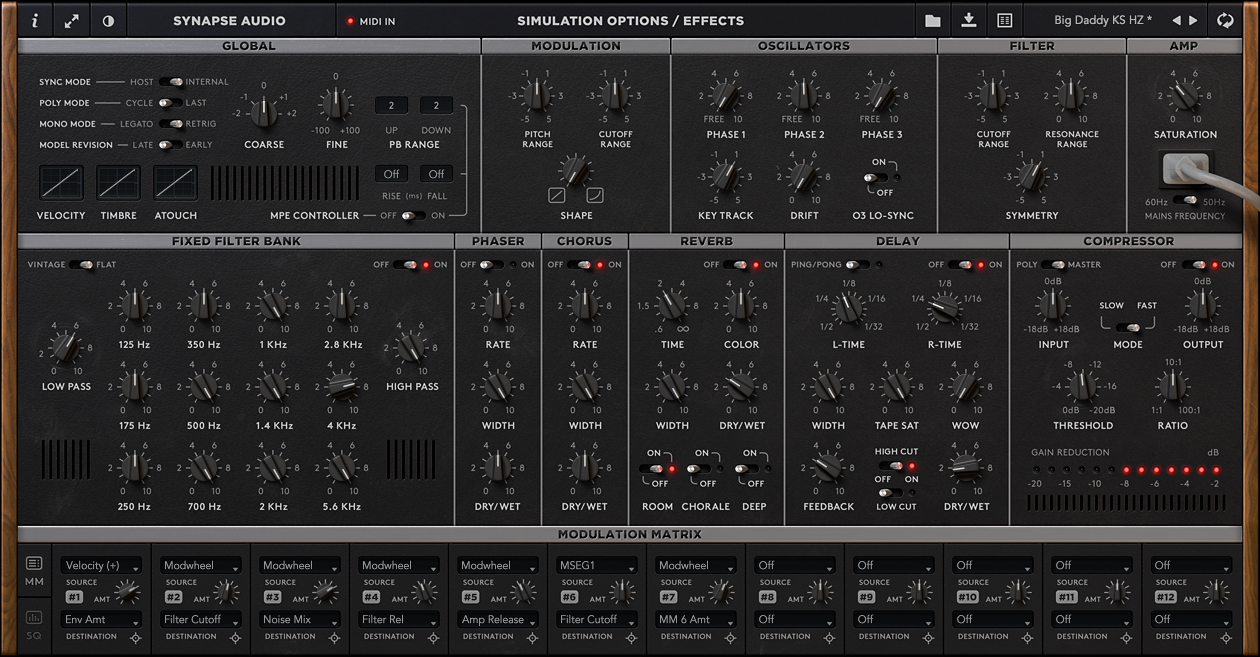Click the refresh arrows icon at top right
Viewport: 1260px width, 657px height.
(x=1225, y=20)
